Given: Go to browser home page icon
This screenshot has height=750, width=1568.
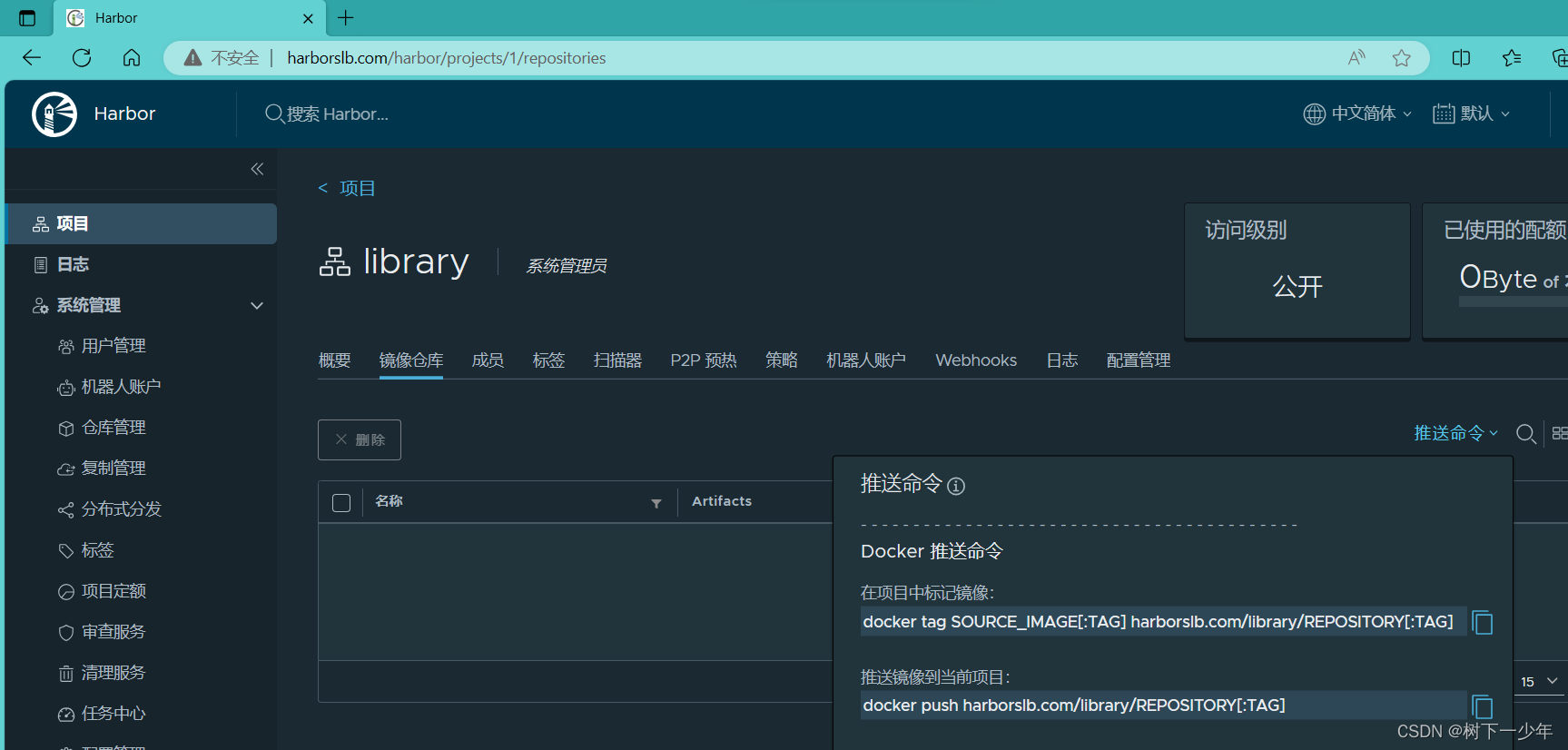Looking at the screenshot, I should pyautogui.click(x=132, y=58).
